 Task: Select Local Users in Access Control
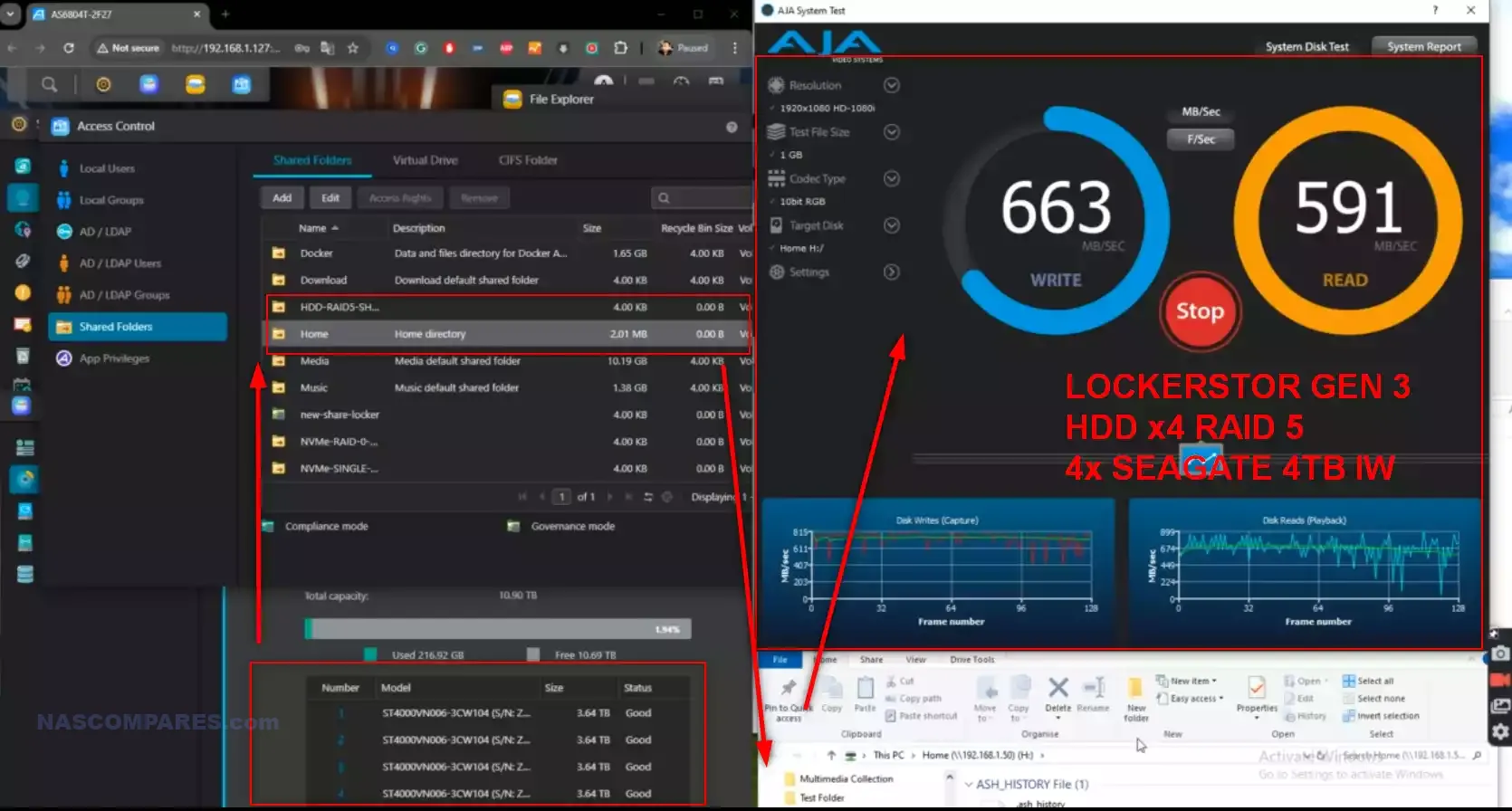[x=138, y=168]
